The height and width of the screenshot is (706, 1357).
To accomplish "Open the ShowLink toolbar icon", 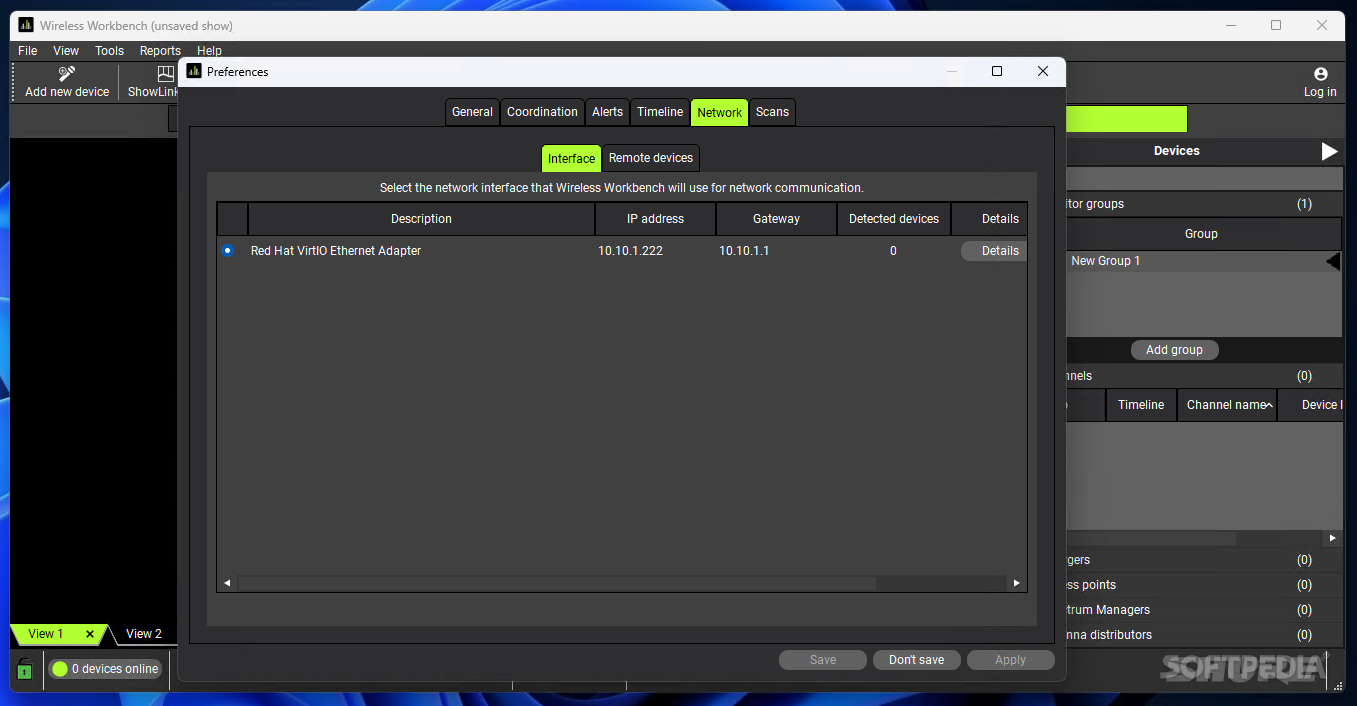I will pyautogui.click(x=166, y=73).
